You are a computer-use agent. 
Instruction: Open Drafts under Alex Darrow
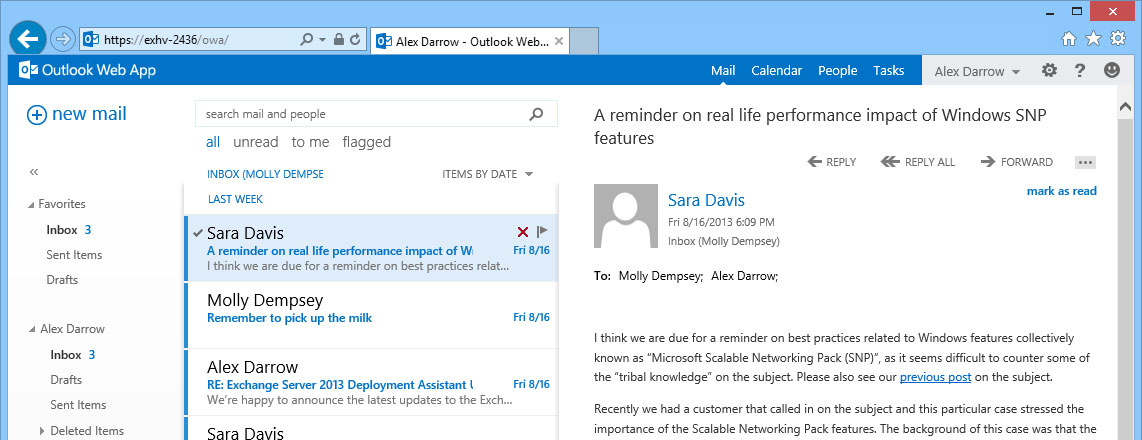(66, 380)
